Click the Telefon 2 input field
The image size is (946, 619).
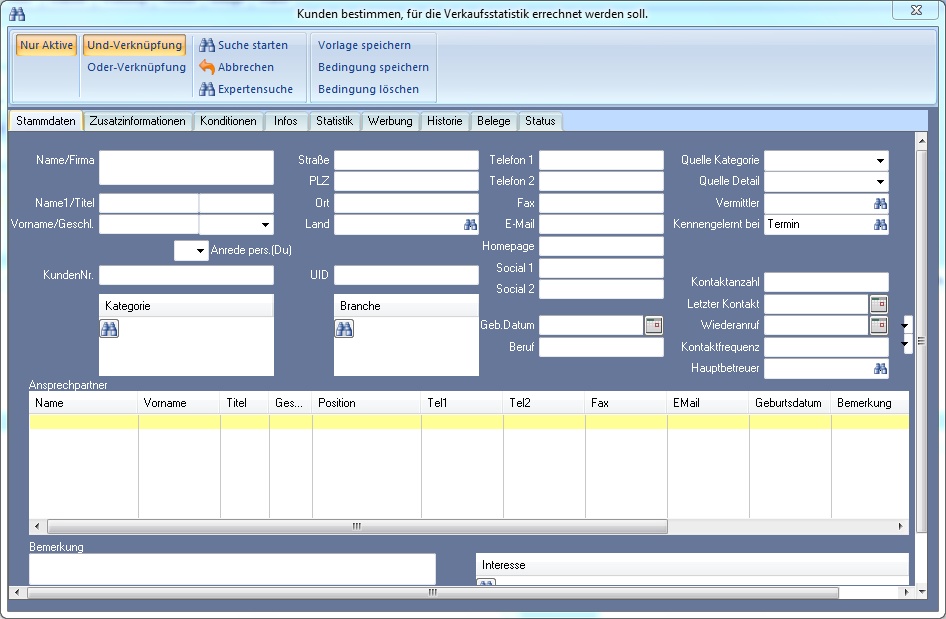[x=602, y=182]
